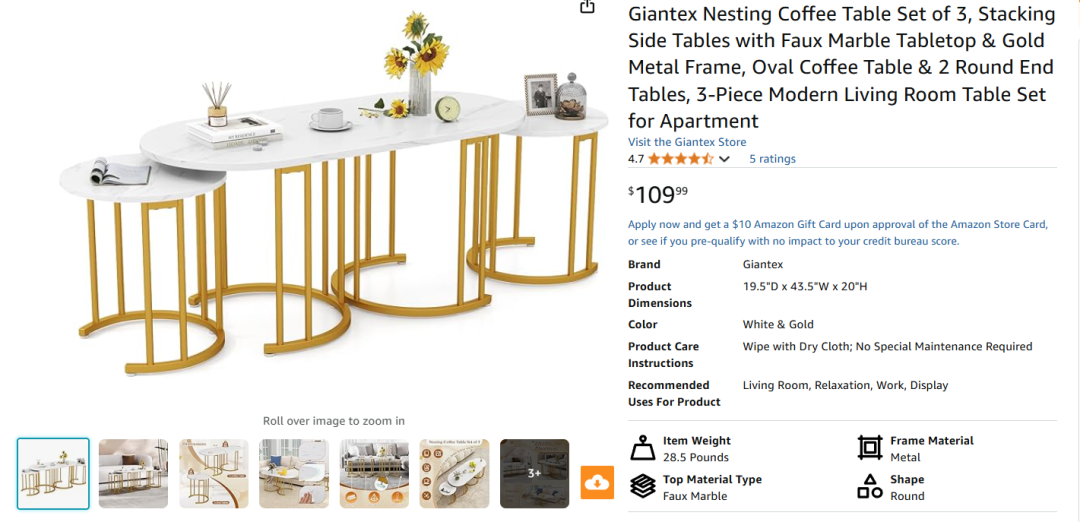Select the fourth product thumbnail

(x=294, y=474)
